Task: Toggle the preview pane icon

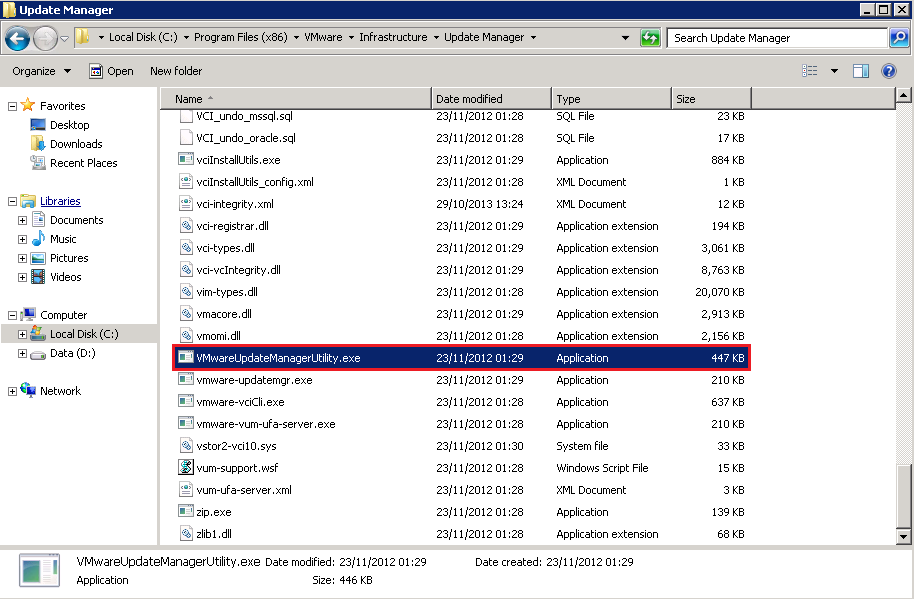Action: point(861,71)
